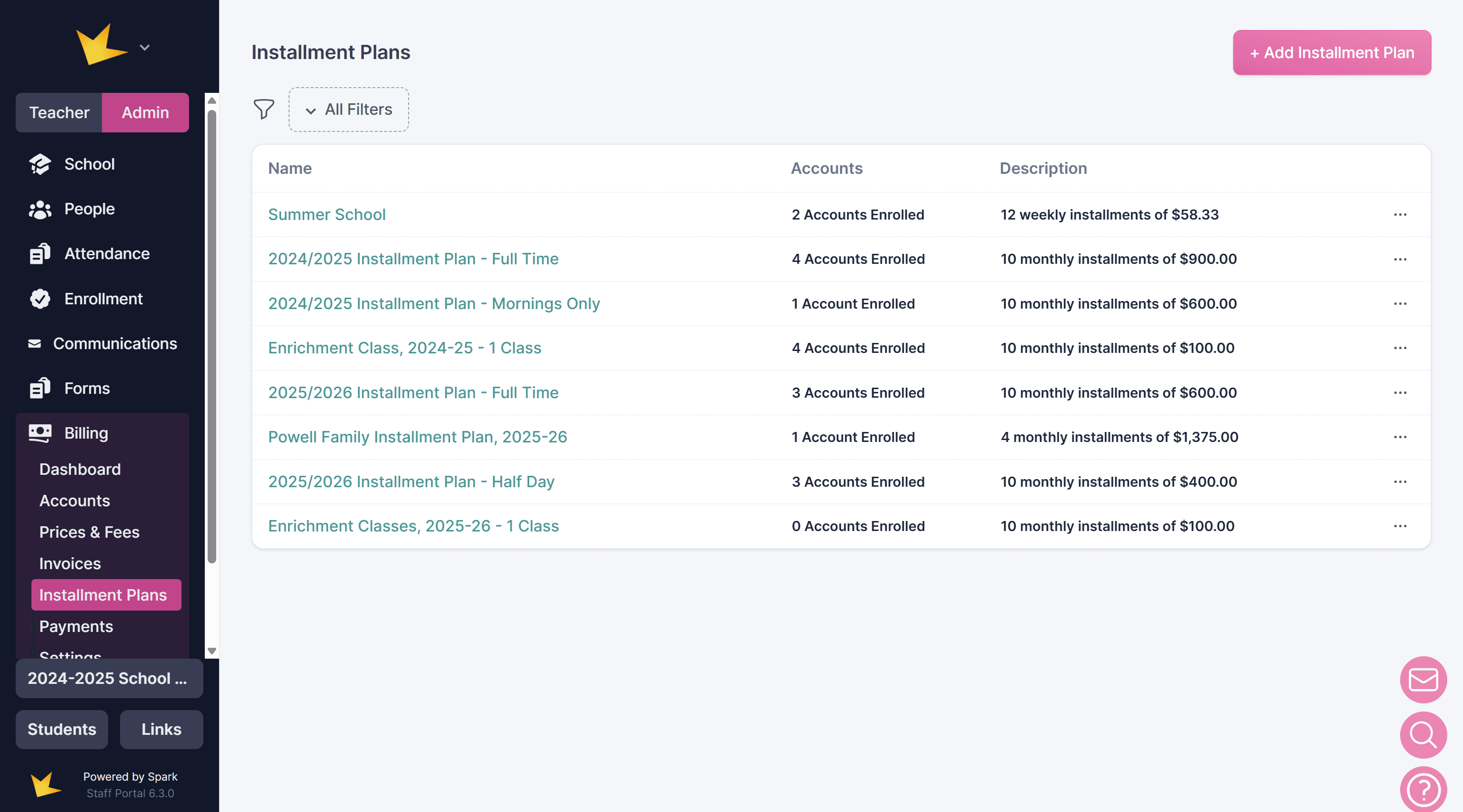Click the sidebar scroll down arrow
The width and height of the screenshot is (1463, 812).
point(212,651)
